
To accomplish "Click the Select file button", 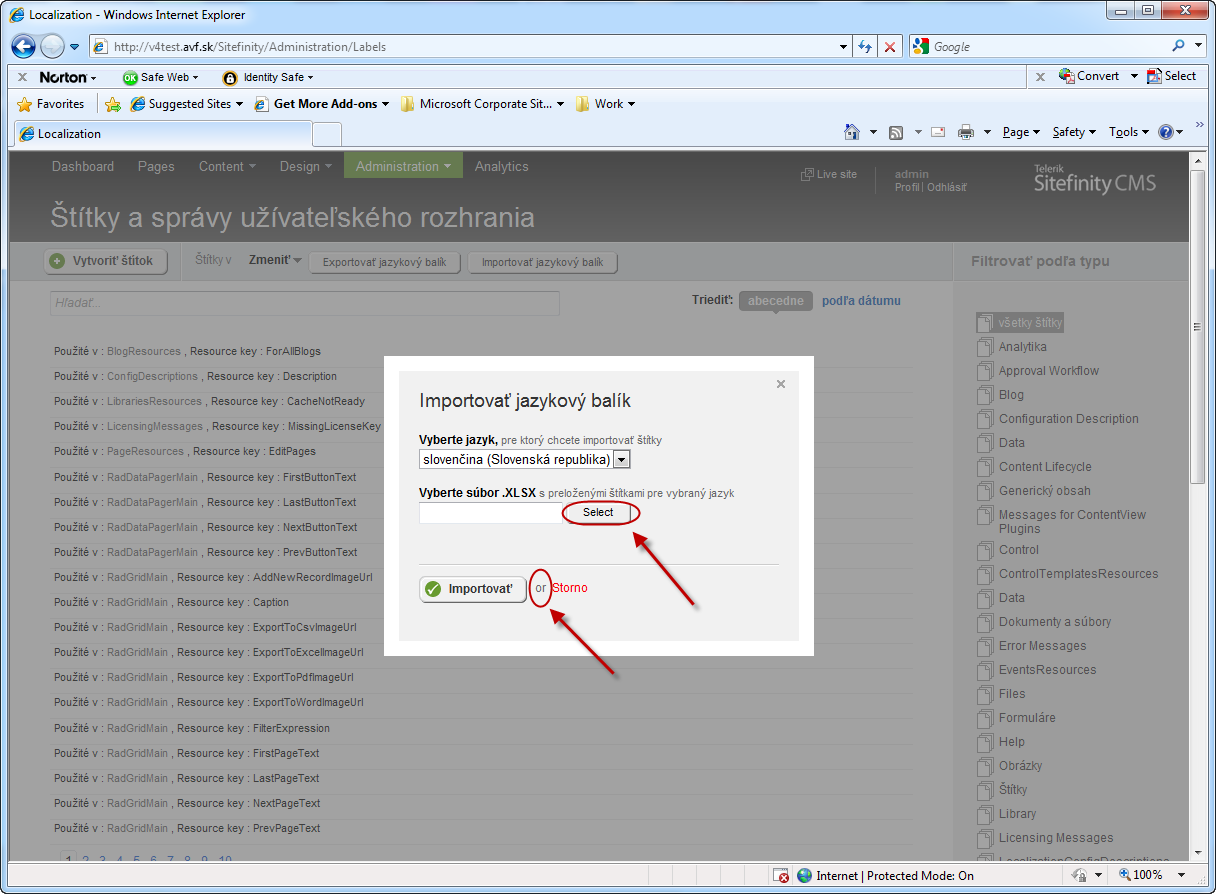I will (x=598, y=512).
